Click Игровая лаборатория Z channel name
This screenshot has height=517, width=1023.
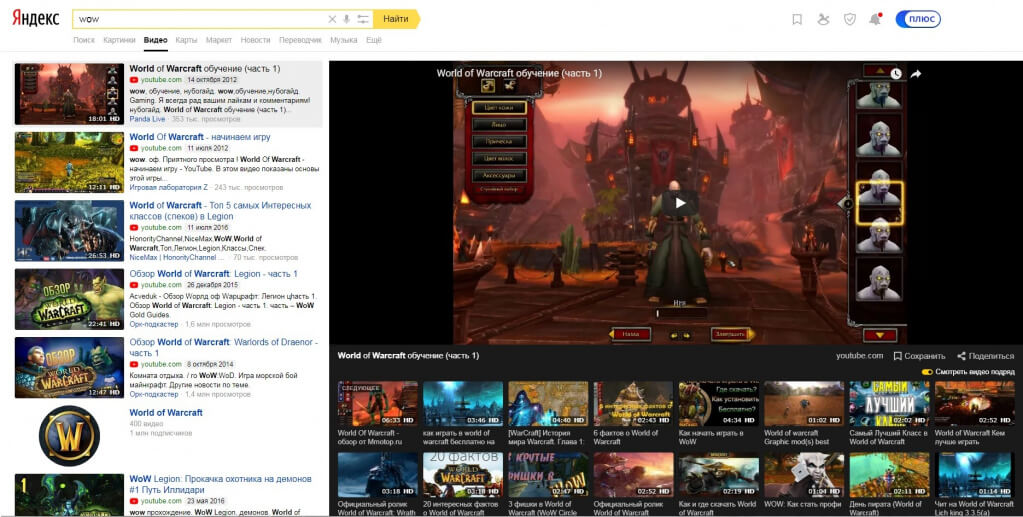[x=168, y=187]
